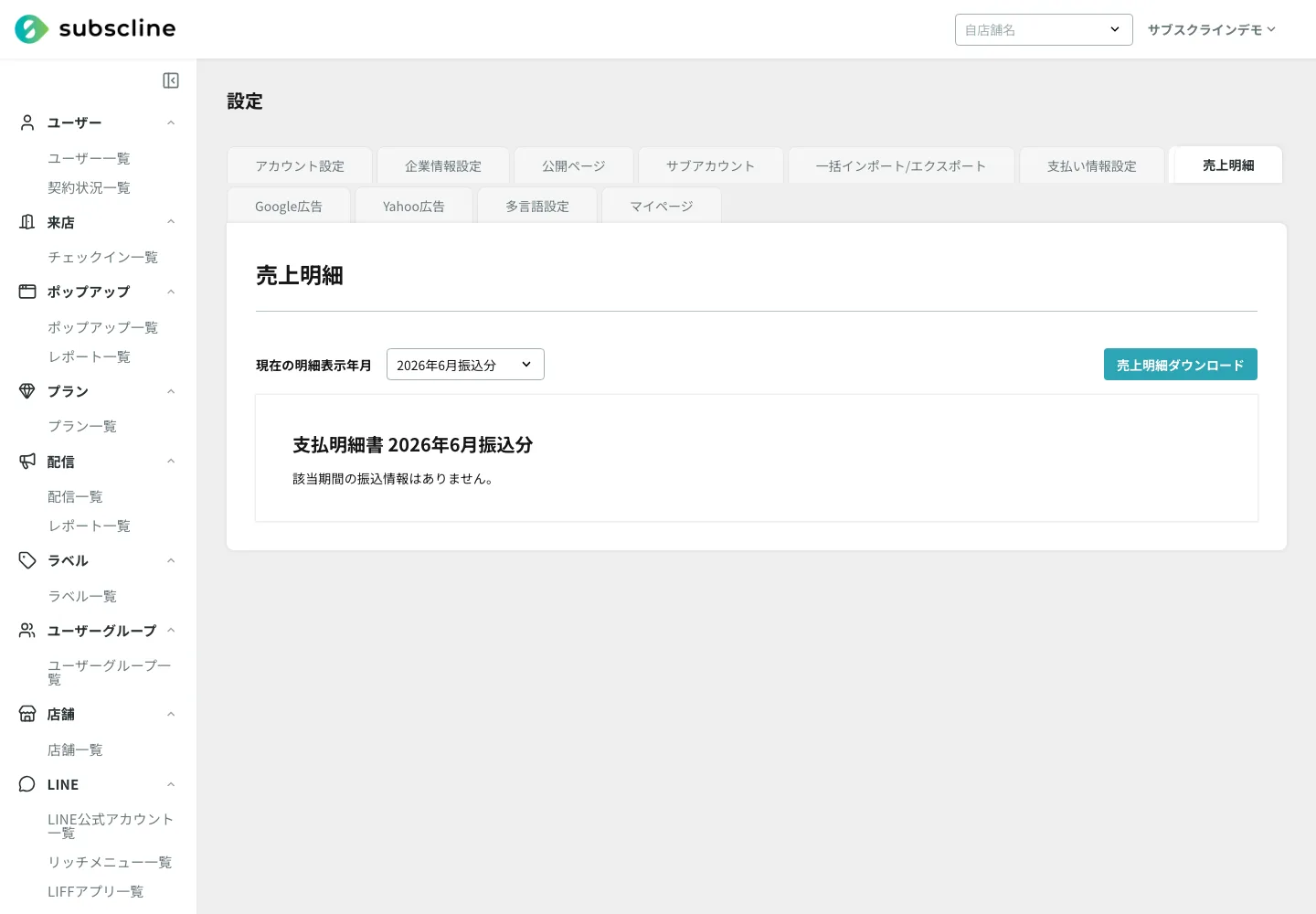Screen dimensions: 1316x914
Task: Collapse the 店舗 section chevron
Action: (x=171, y=714)
